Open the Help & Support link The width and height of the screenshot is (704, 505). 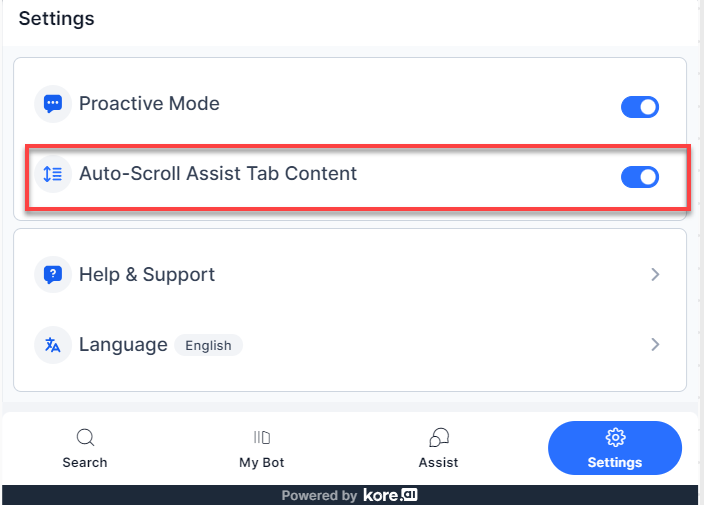tap(147, 274)
